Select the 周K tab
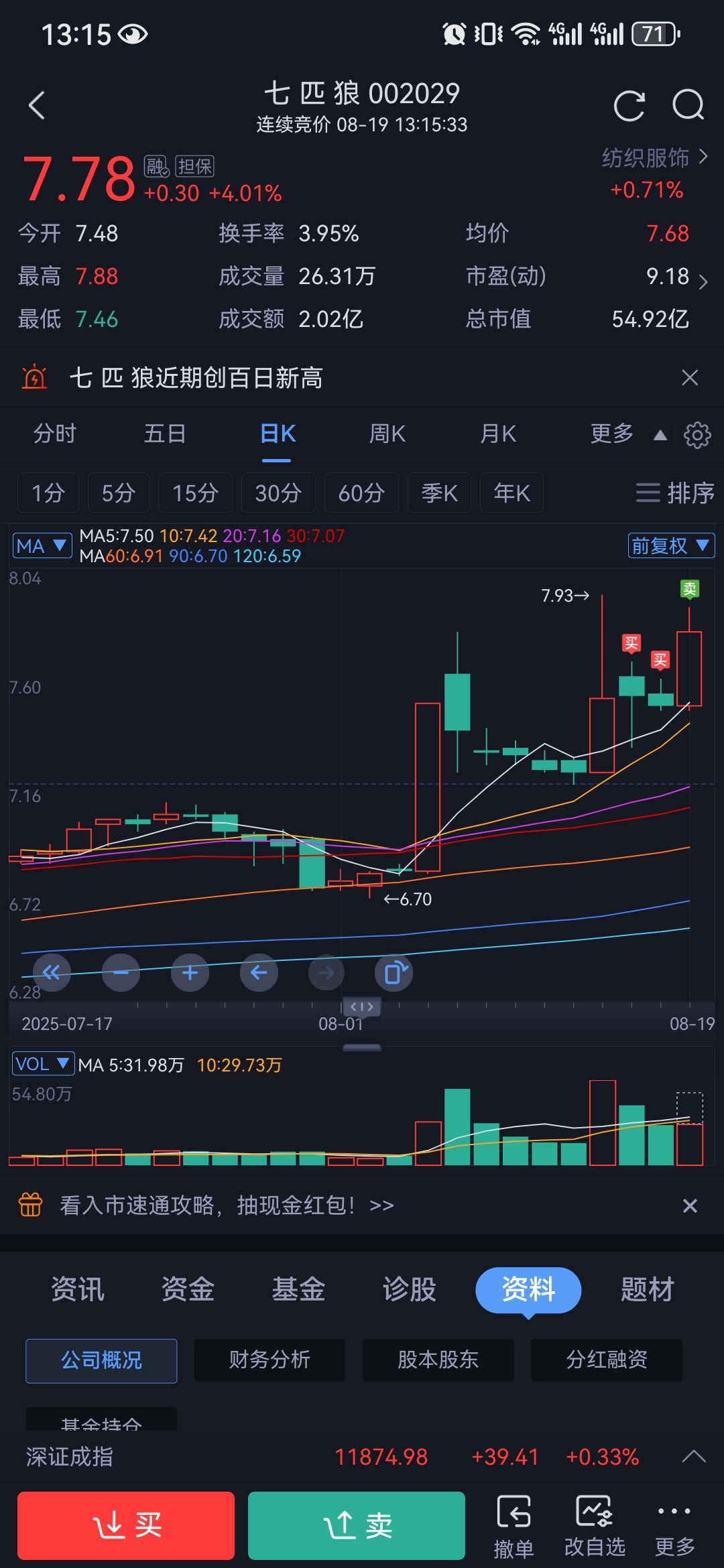Image resolution: width=724 pixels, height=1568 pixels. [387, 434]
